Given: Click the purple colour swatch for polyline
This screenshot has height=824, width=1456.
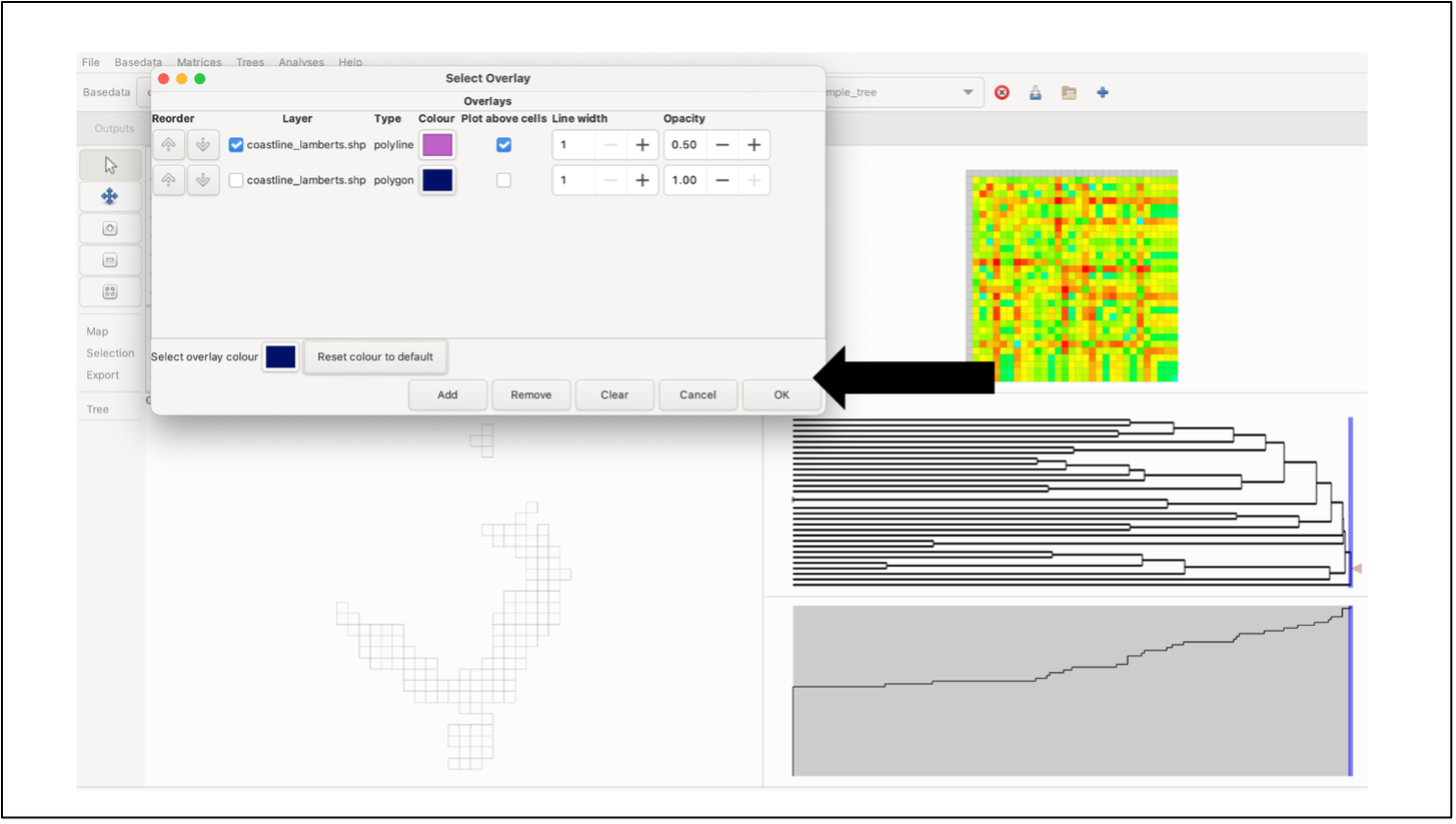Looking at the screenshot, I should click(x=437, y=145).
